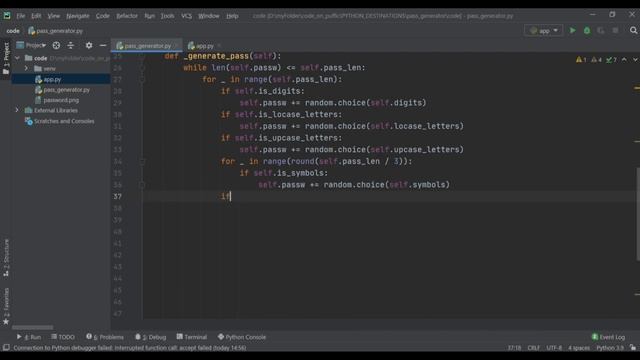Open the Problems tool window
This screenshot has height=360, width=640.
105,337
